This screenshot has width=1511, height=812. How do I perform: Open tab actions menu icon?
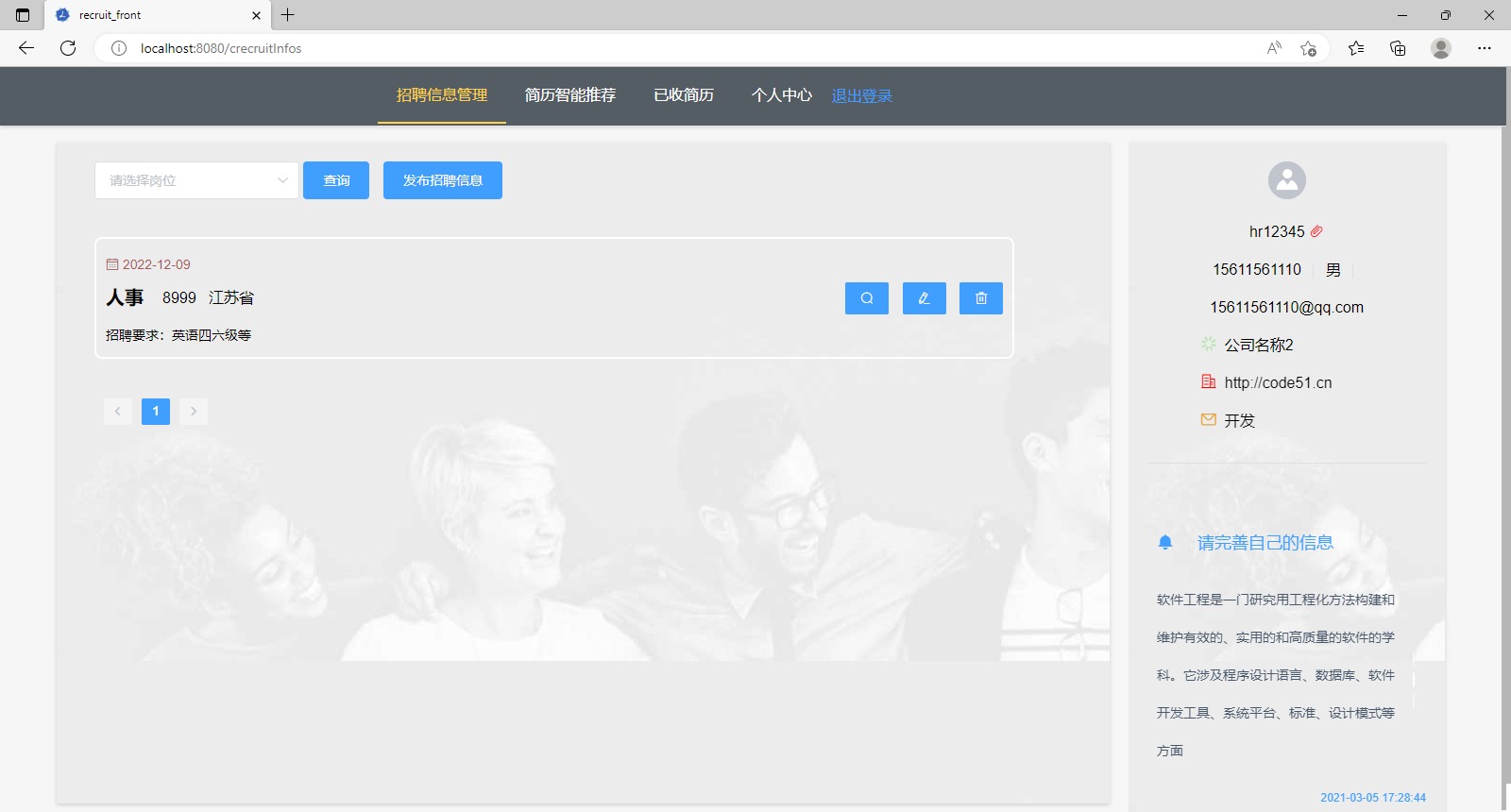pos(23,15)
